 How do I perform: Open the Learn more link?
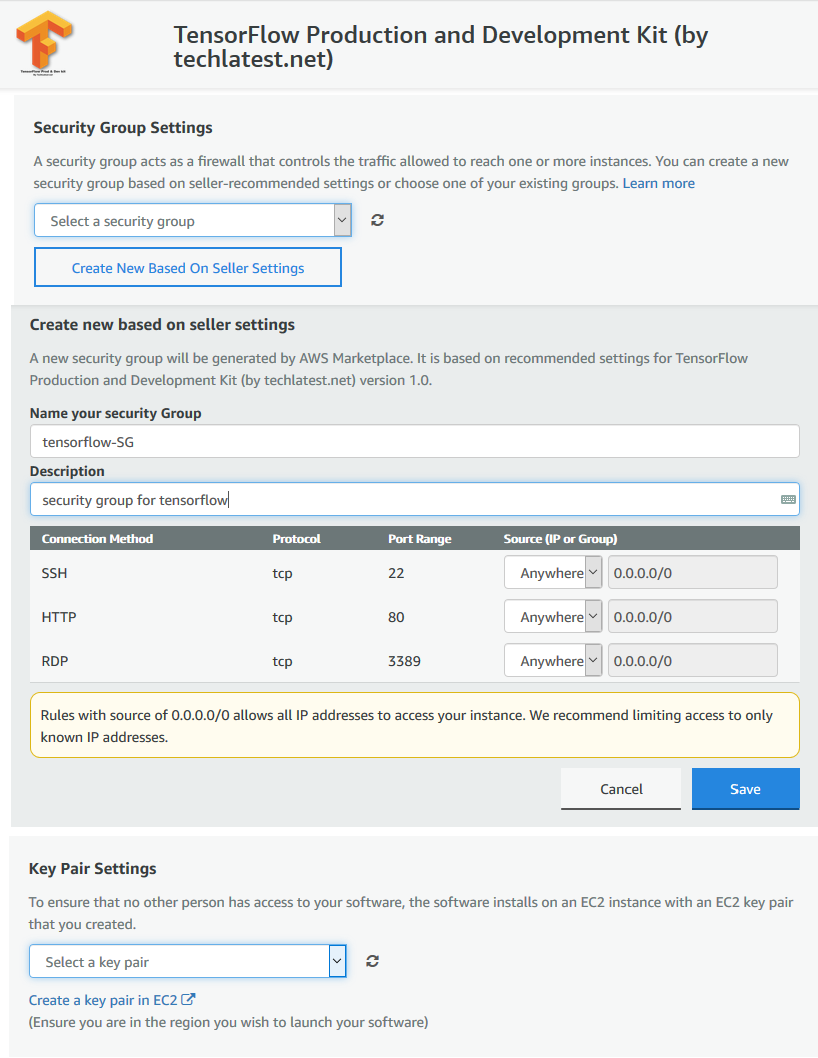[x=658, y=184]
